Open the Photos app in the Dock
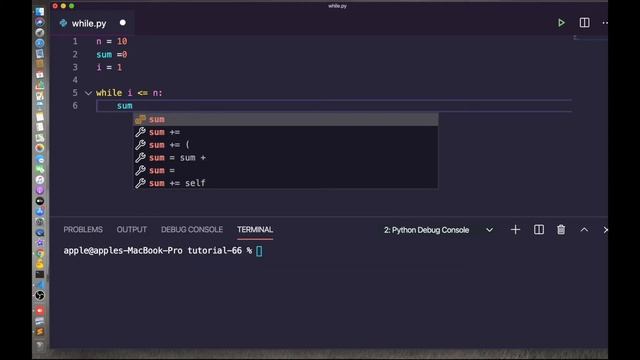This screenshot has height=360, width=640. click(40, 148)
